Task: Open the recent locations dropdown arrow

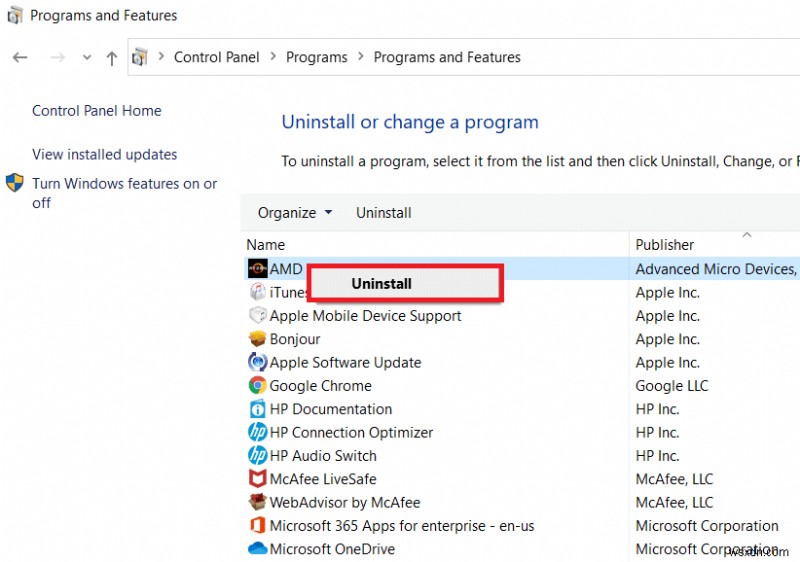Action: tap(87, 58)
